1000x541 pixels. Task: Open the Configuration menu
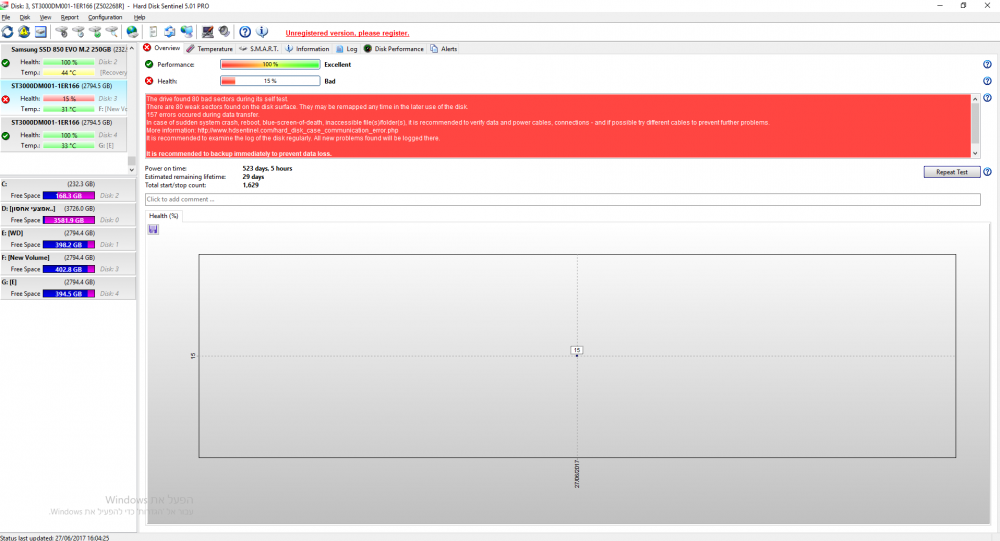coord(105,17)
